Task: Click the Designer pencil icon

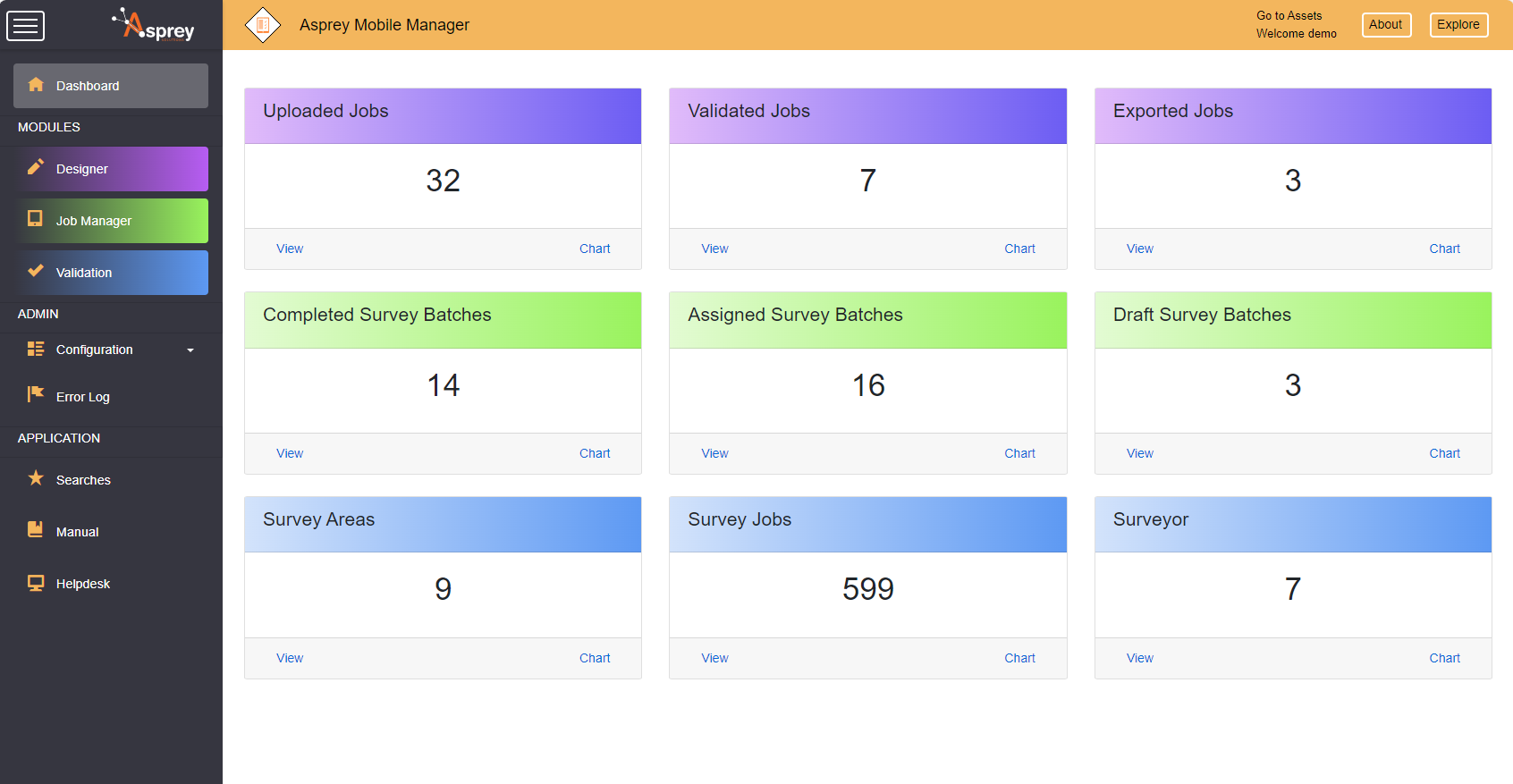Action: click(x=36, y=168)
